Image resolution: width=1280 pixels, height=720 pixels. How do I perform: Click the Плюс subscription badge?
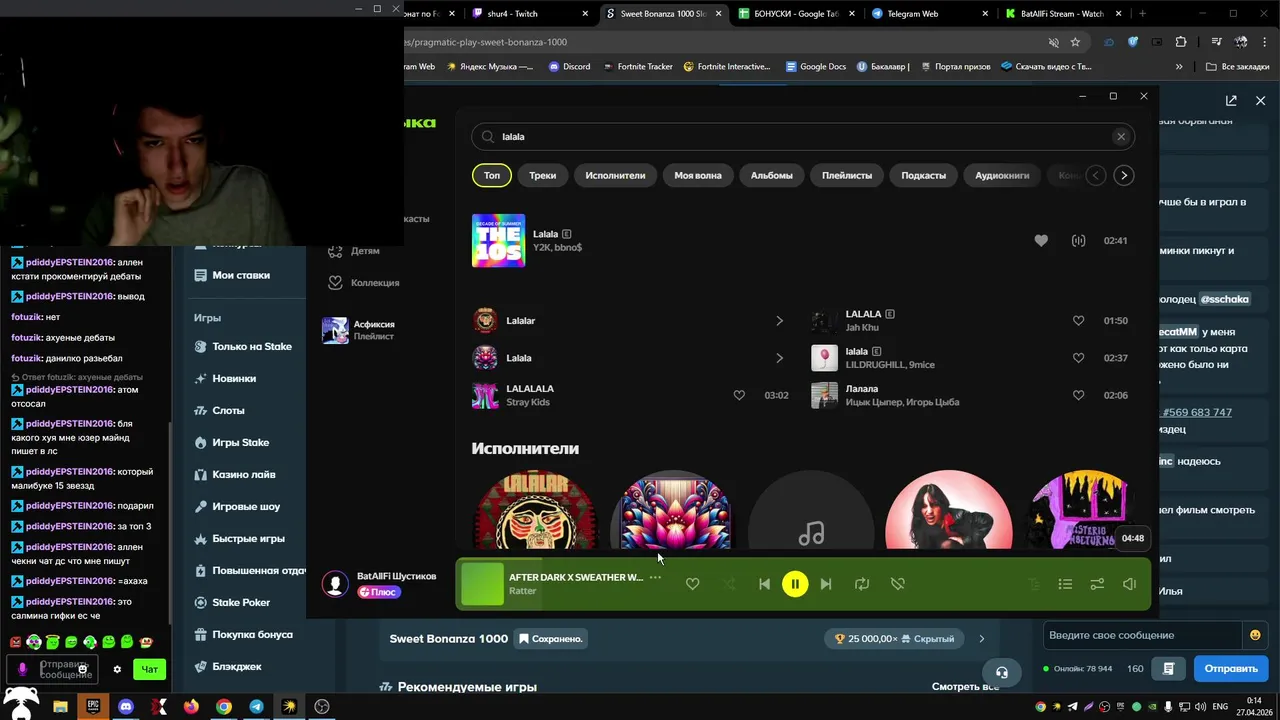pyautogui.click(x=380, y=592)
